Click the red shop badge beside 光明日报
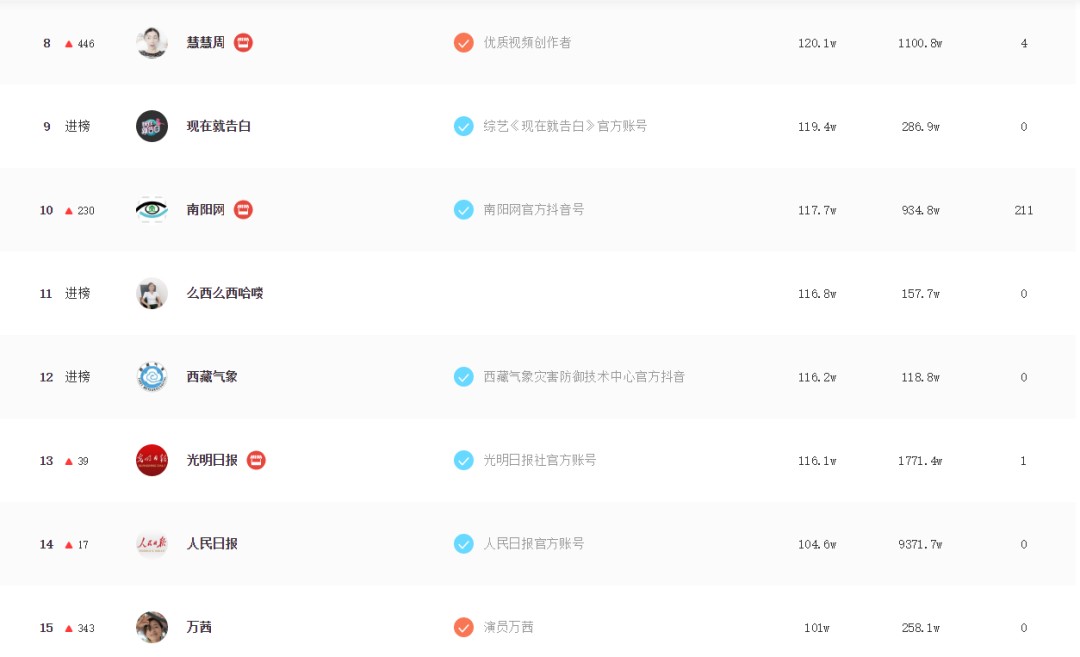 coord(256,460)
